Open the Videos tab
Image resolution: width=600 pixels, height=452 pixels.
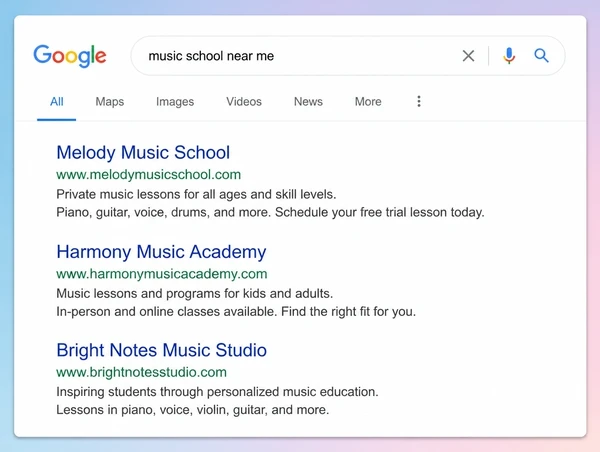tap(244, 102)
